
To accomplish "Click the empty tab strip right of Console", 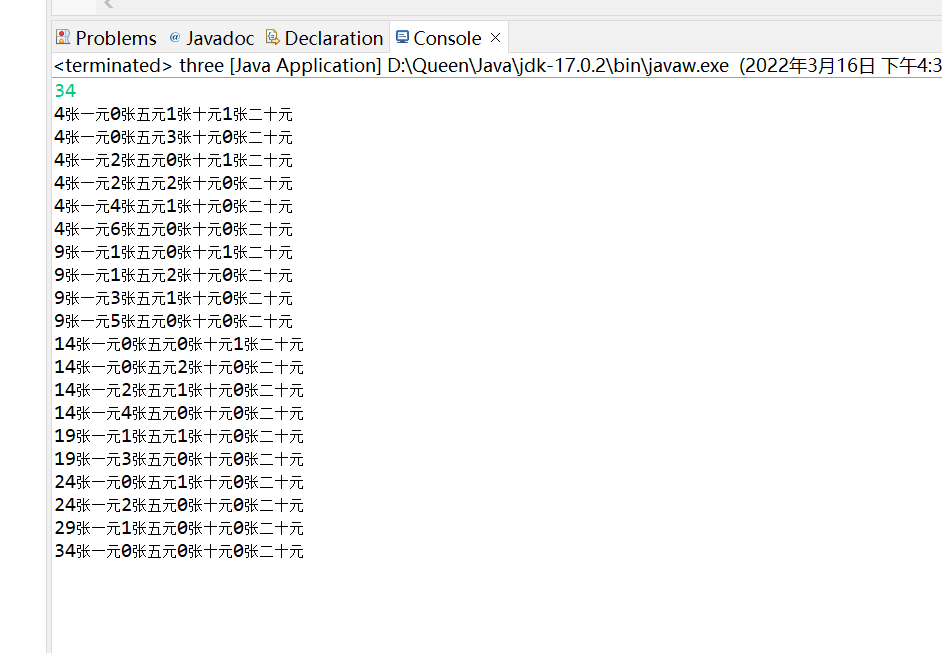I will click(700, 37).
